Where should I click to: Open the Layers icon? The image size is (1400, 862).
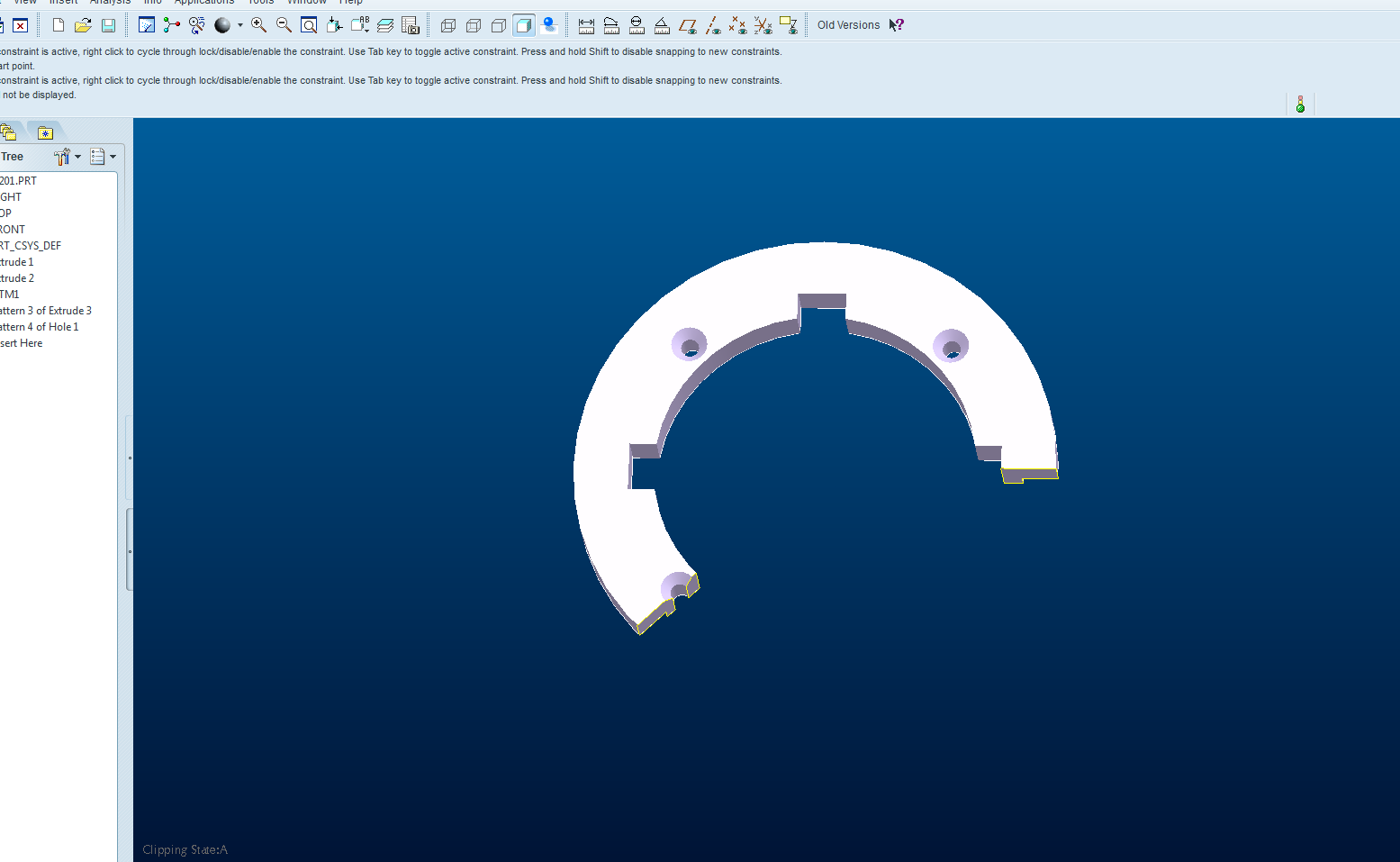(385, 25)
